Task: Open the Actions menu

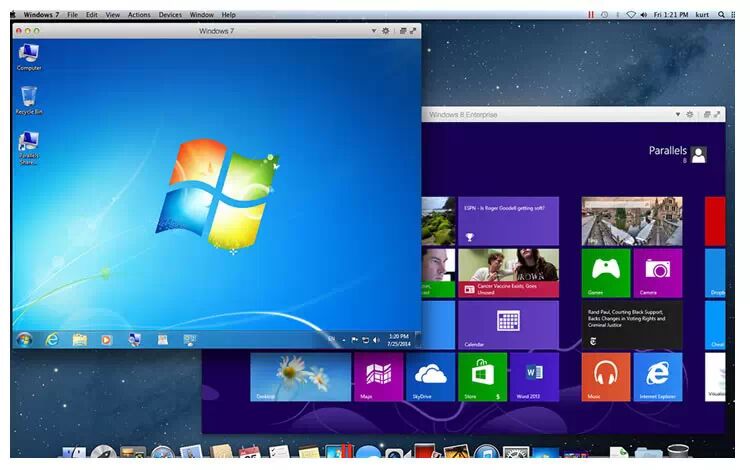Action: click(139, 15)
